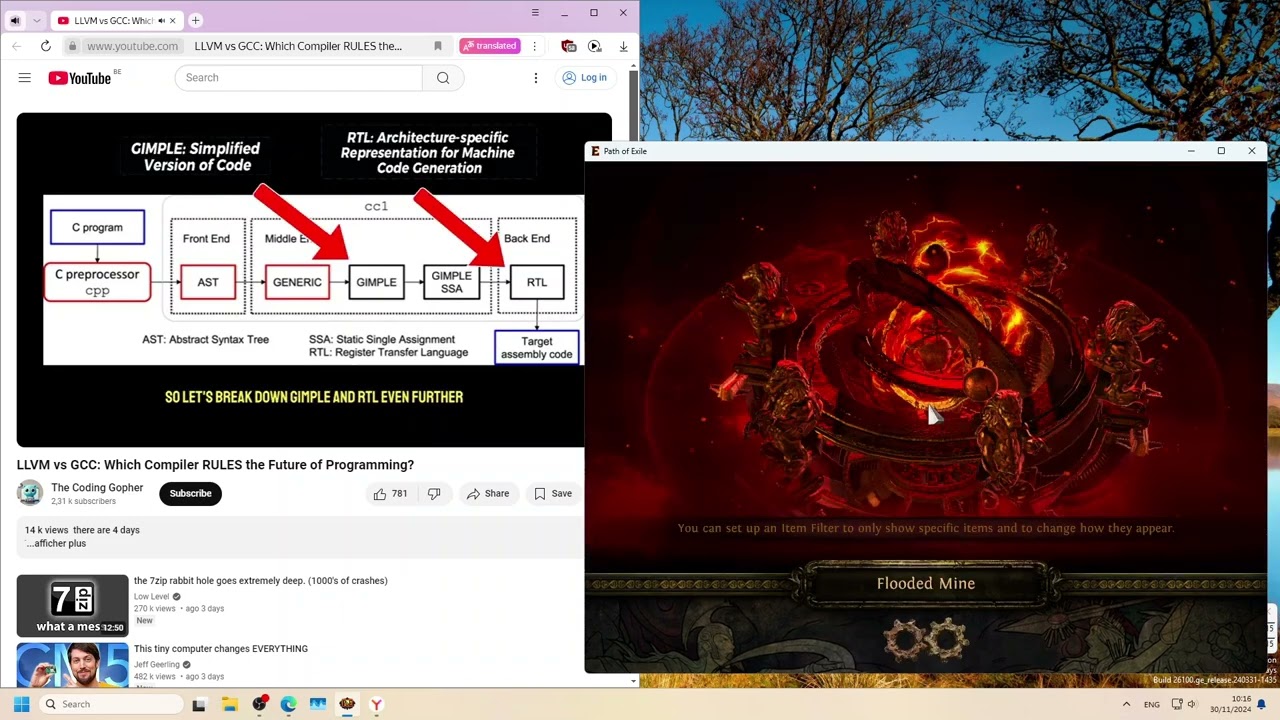Viewport: 1280px width, 720px height.
Task: Switch to Path of Exile taskbar icon
Action: point(347,704)
